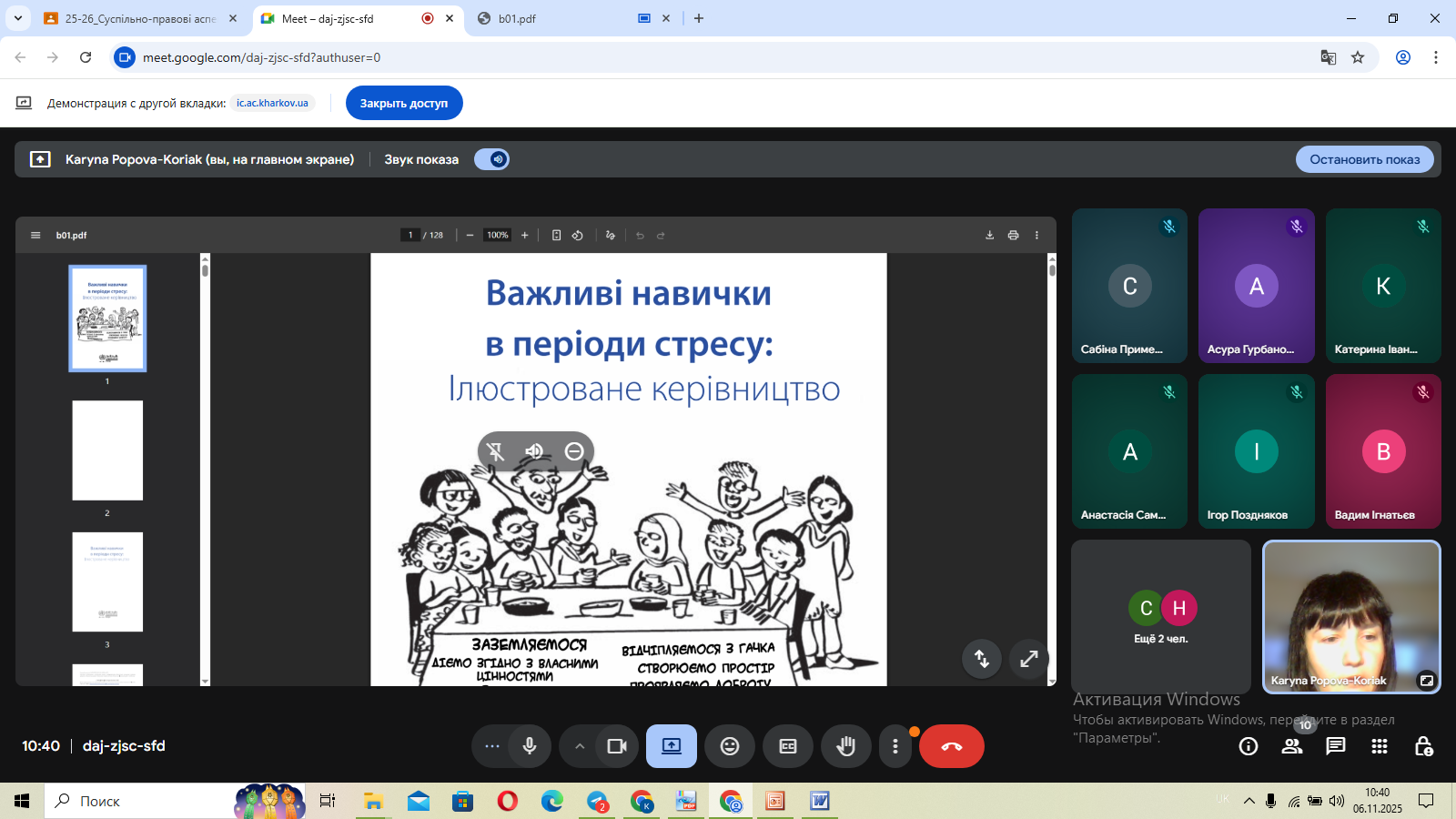Image resolution: width=1456 pixels, height=819 pixels.
Task: Open the meeting chat panel
Action: click(x=1335, y=746)
